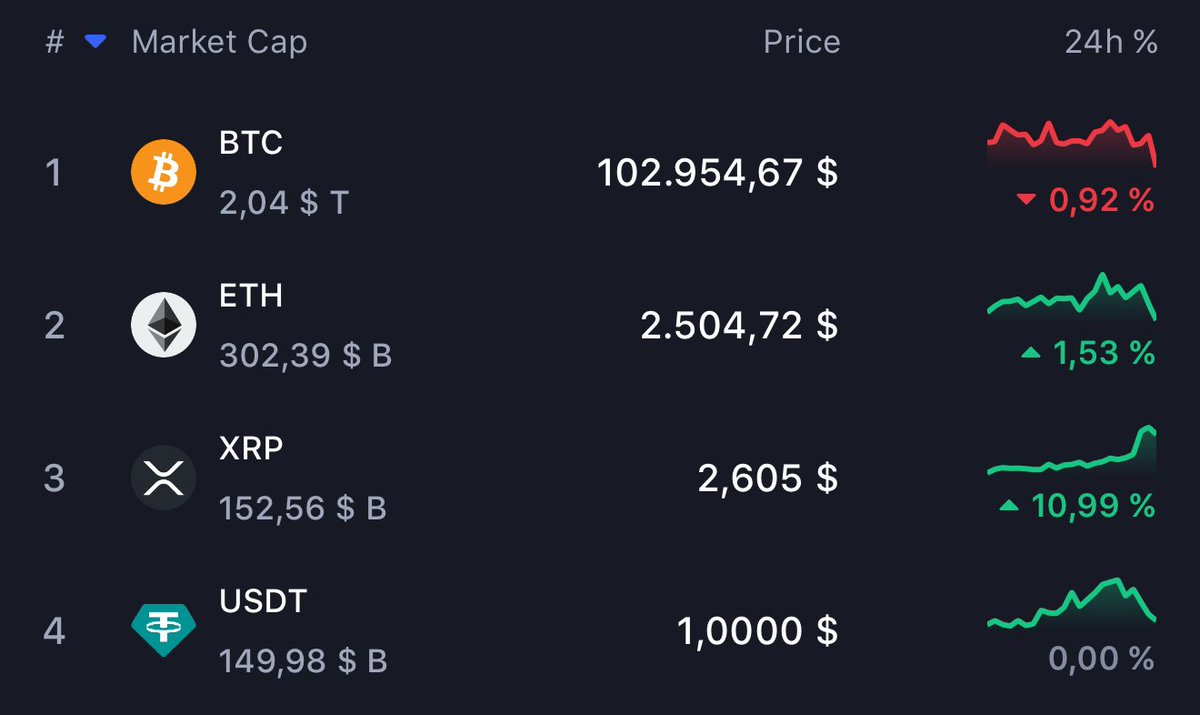View the BTC red sparkline chart
This screenshot has width=1200, height=715.
(1072, 144)
